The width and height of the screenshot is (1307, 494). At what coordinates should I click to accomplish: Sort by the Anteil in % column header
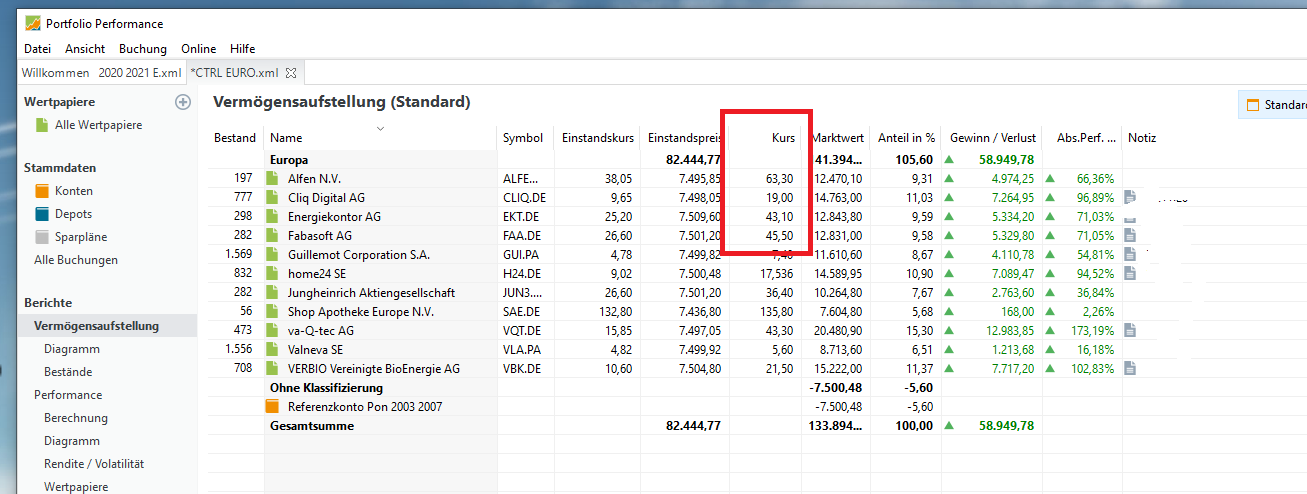click(x=907, y=138)
